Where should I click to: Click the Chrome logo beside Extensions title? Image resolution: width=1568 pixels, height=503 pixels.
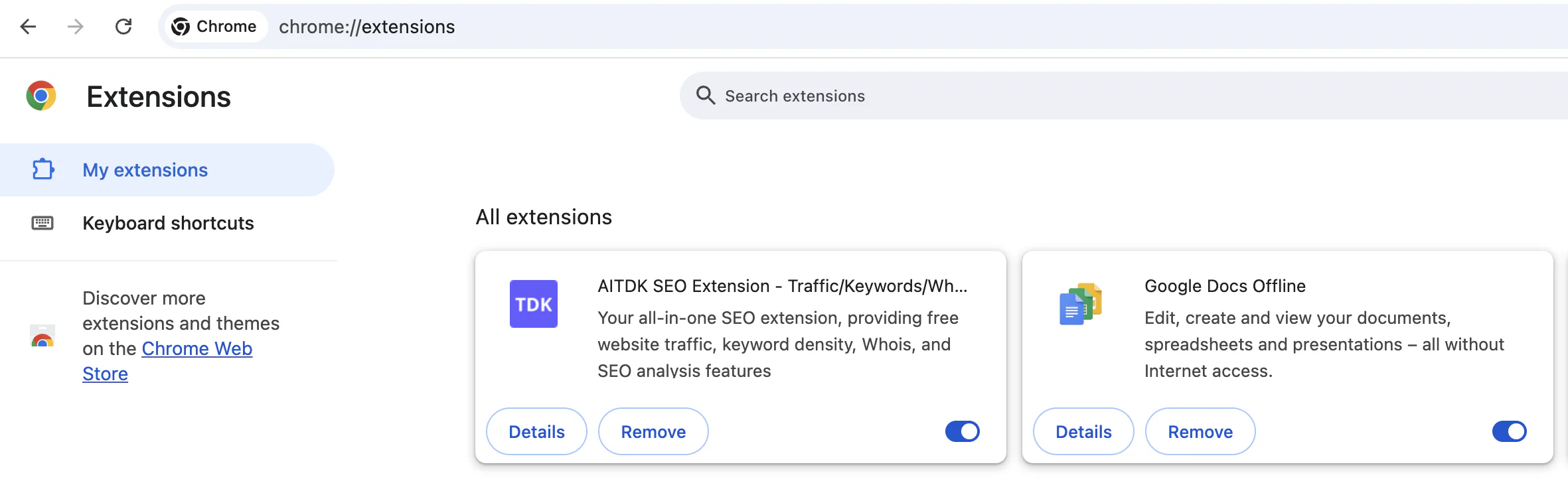(41, 96)
